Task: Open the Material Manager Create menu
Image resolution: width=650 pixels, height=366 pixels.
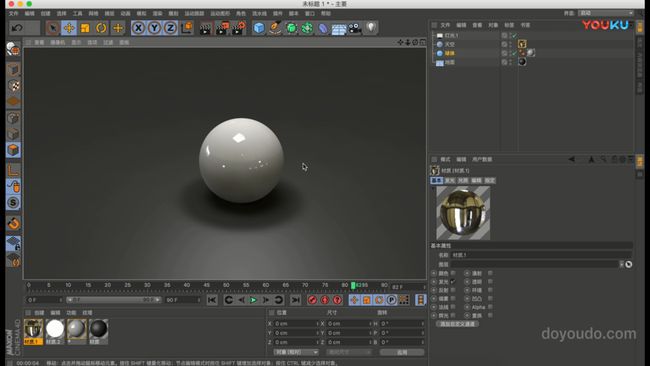Action: click(39, 313)
